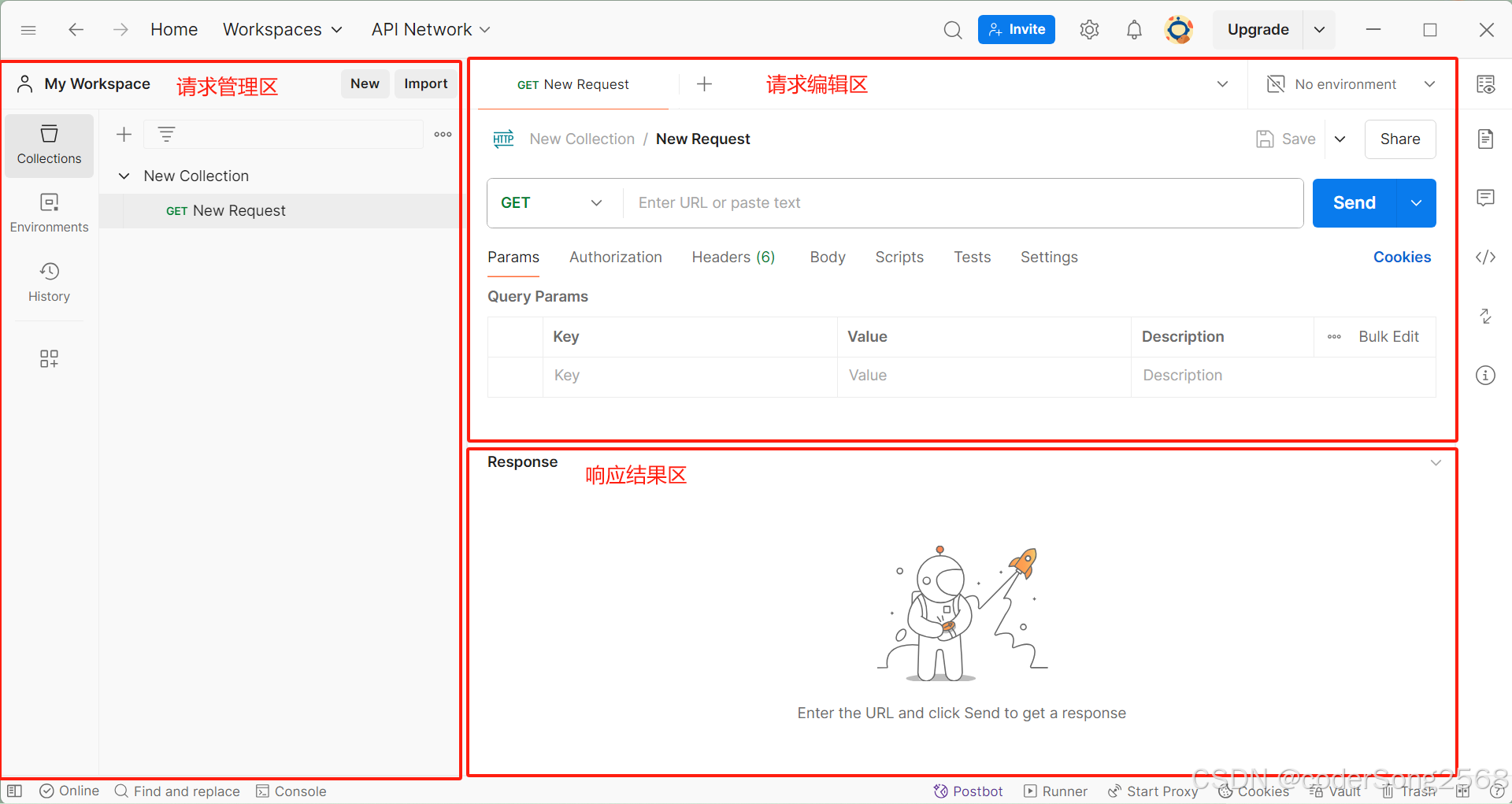
Task: Open the API Network dropdown
Action: point(431,30)
